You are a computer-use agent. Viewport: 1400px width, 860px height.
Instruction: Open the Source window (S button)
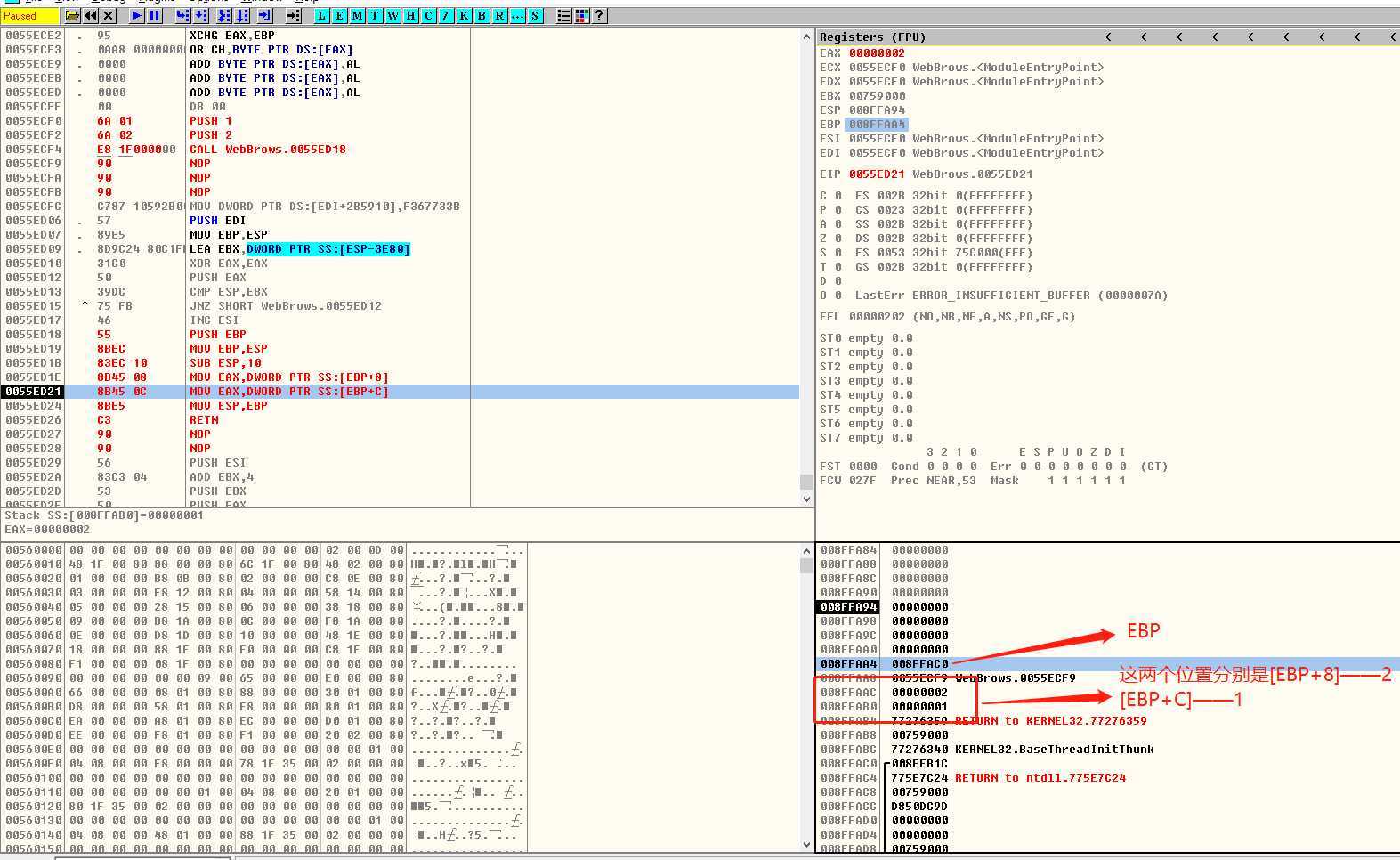(x=535, y=15)
